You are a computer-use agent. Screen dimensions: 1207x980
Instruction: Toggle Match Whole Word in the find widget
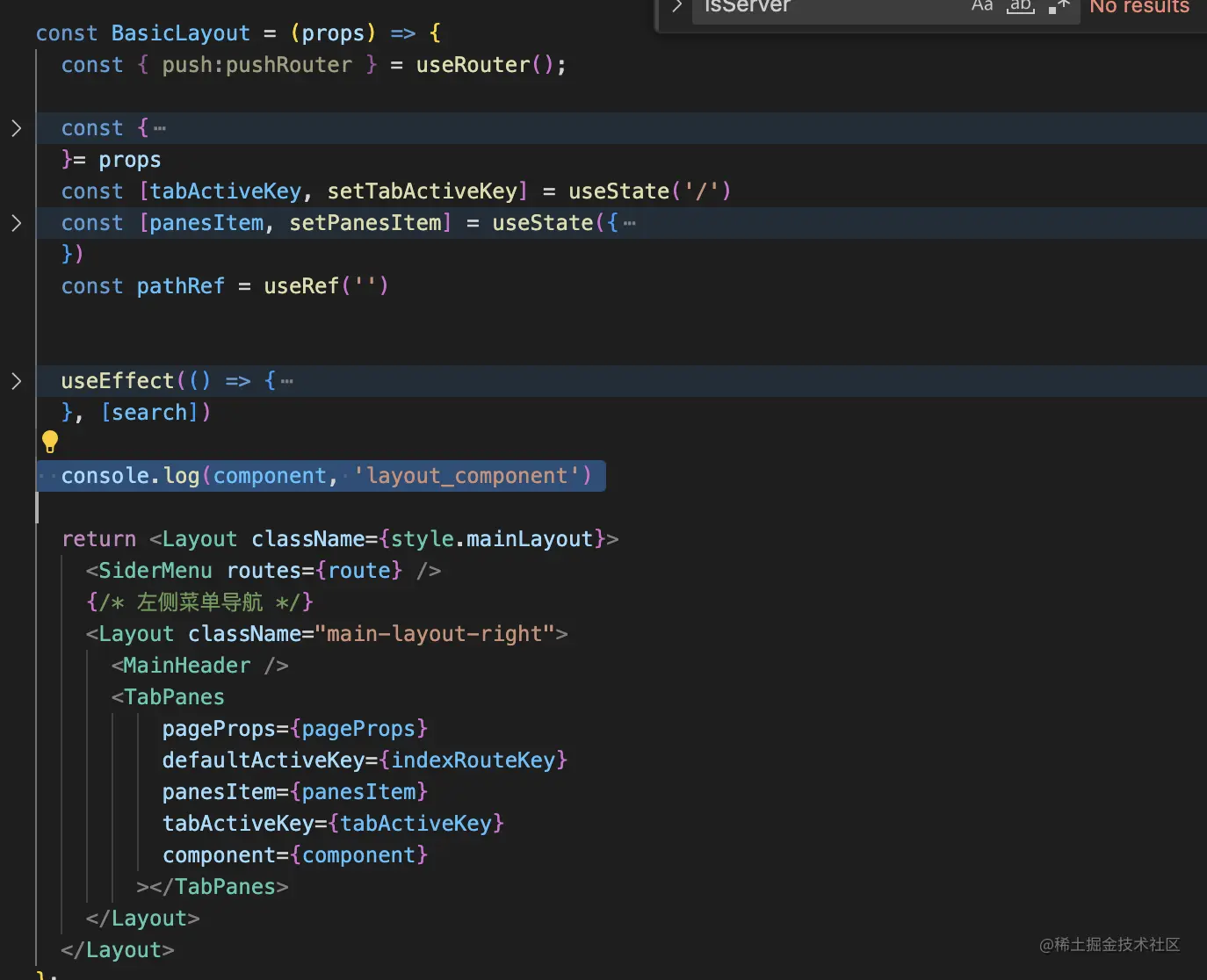point(1021,7)
